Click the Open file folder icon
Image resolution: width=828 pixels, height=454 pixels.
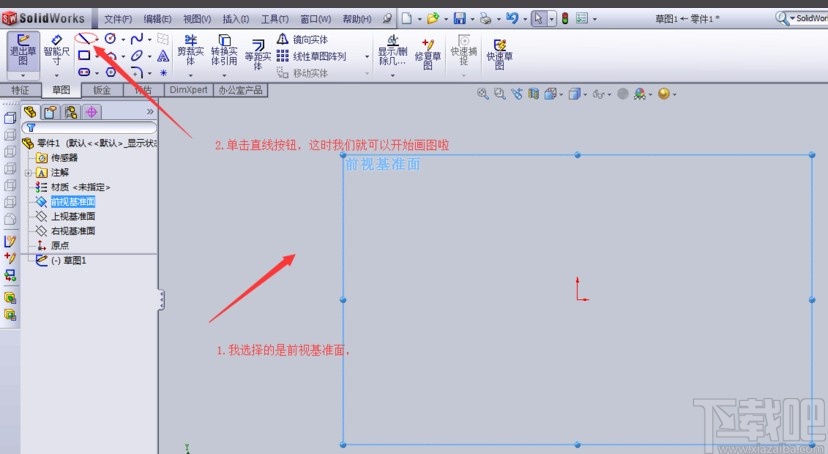[x=433, y=18]
